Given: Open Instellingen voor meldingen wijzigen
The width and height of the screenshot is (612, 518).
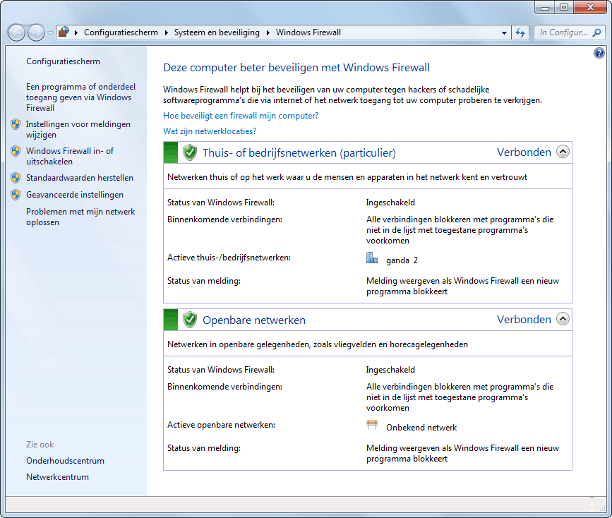Looking at the screenshot, I should click(78, 129).
